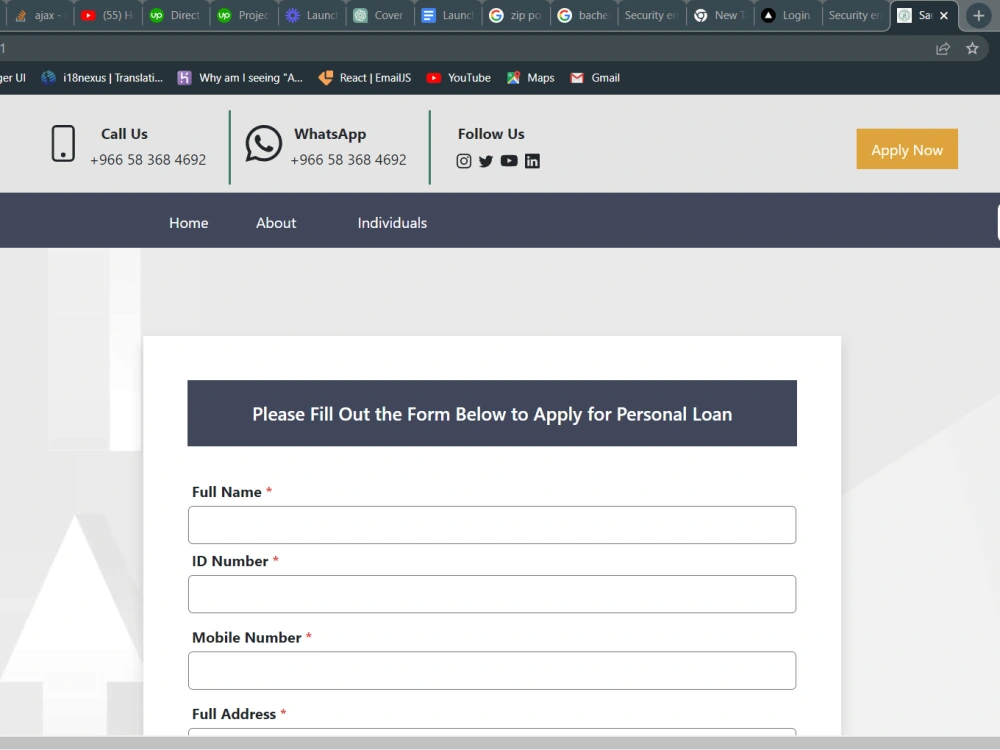Switch to the zip po Google tab

[515, 15]
